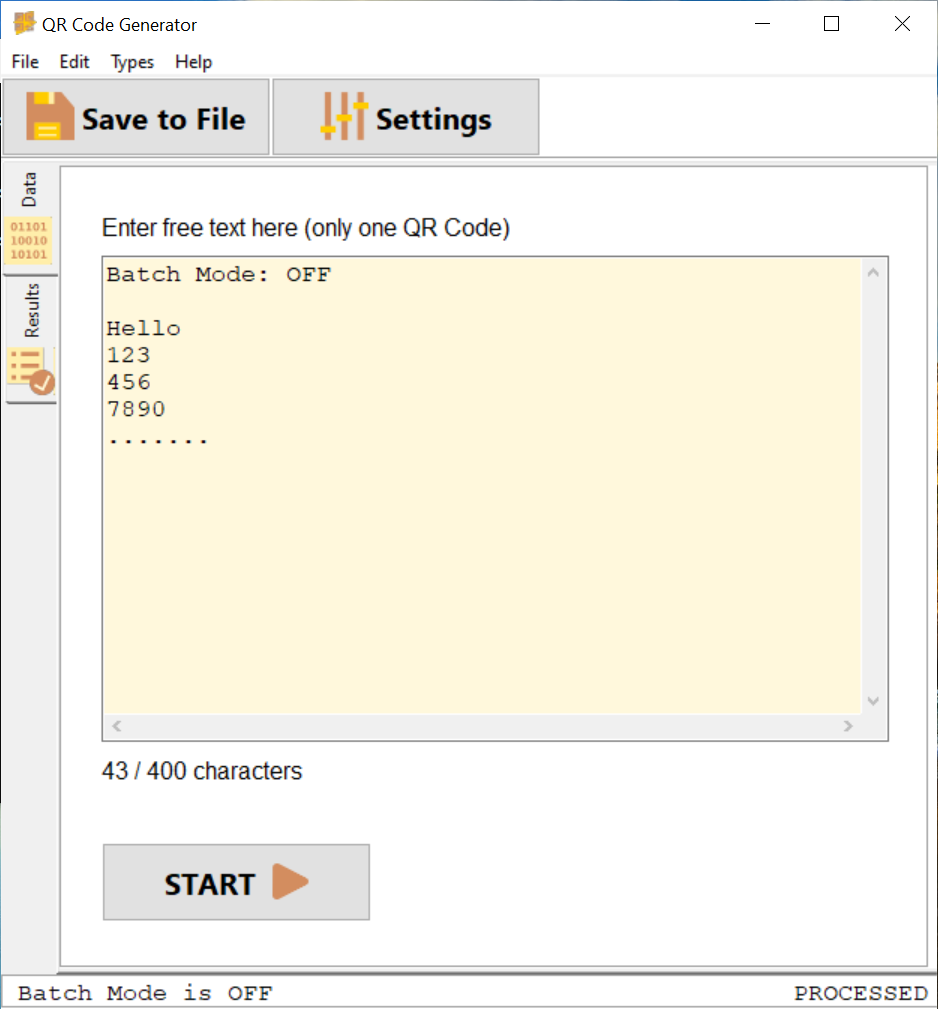
Task: Maximize the QR Code Generator window
Action: click(831, 24)
